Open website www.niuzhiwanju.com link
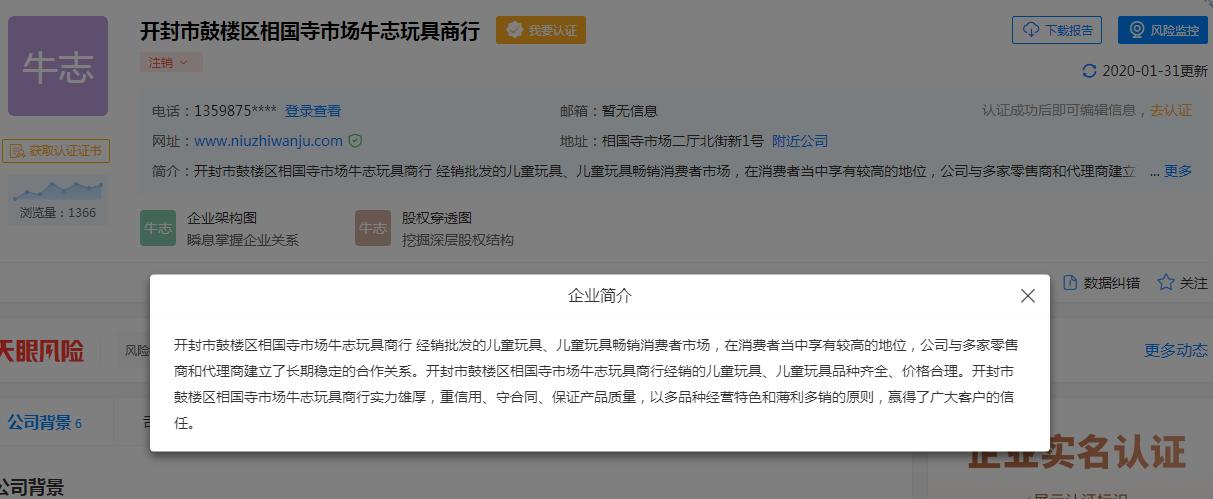 click(268, 141)
